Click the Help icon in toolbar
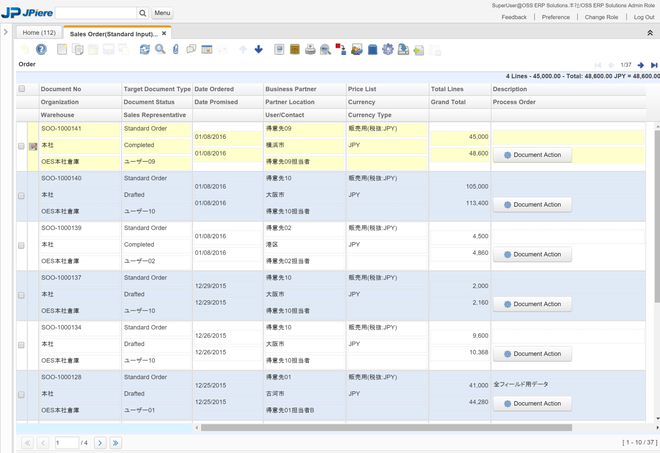The height and width of the screenshot is (453, 660). tap(41, 49)
